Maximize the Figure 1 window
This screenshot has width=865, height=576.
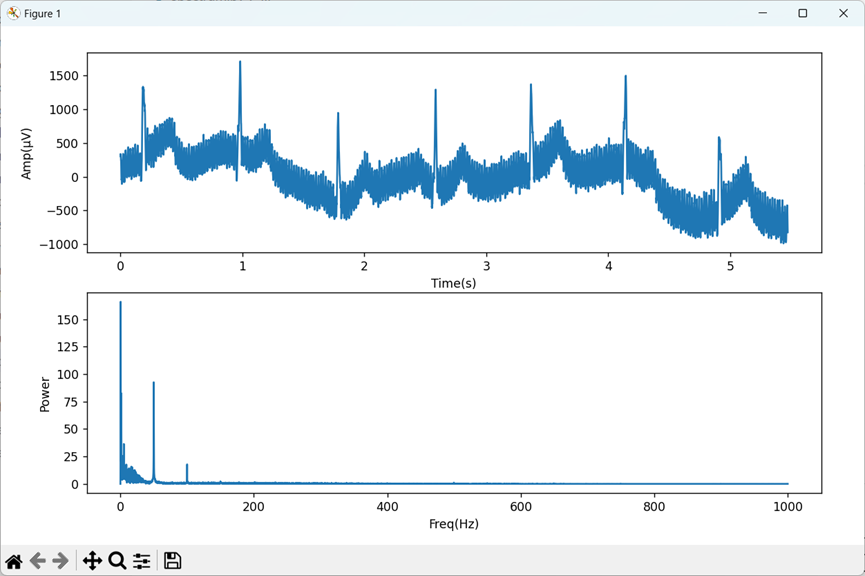(x=803, y=13)
